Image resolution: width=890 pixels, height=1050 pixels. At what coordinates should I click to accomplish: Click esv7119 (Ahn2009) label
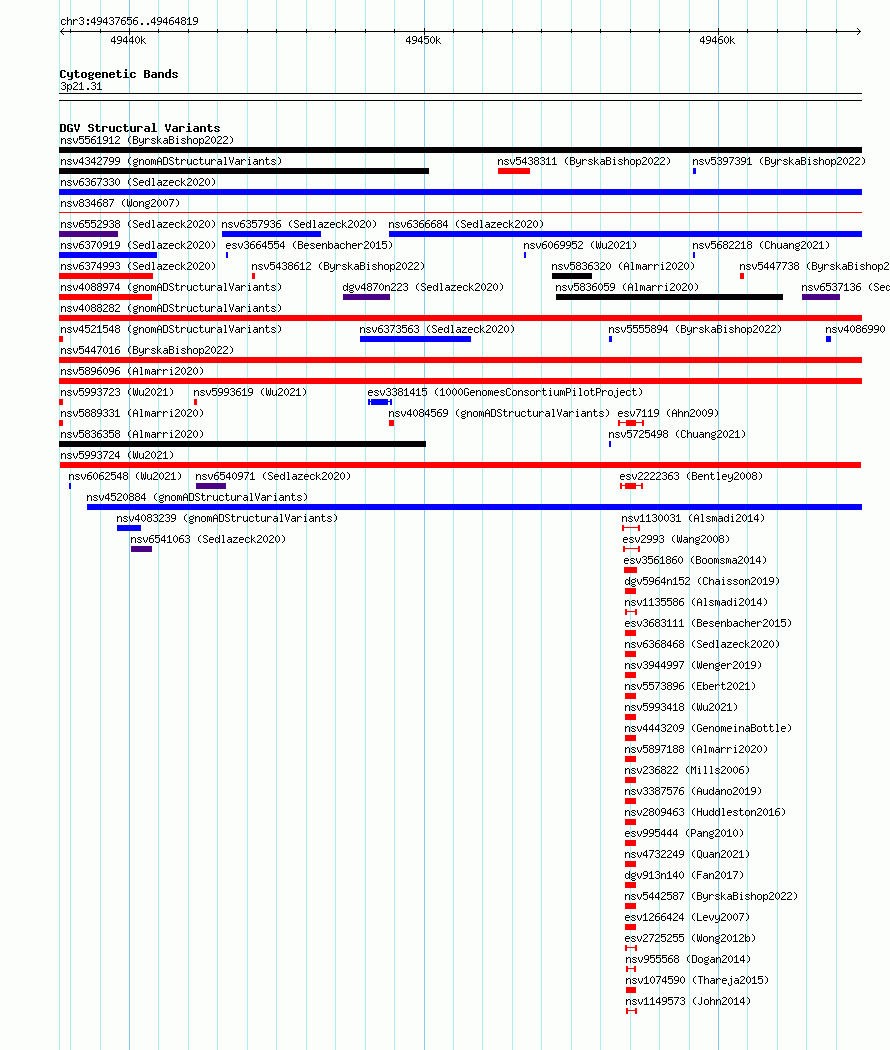pos(668,413)
